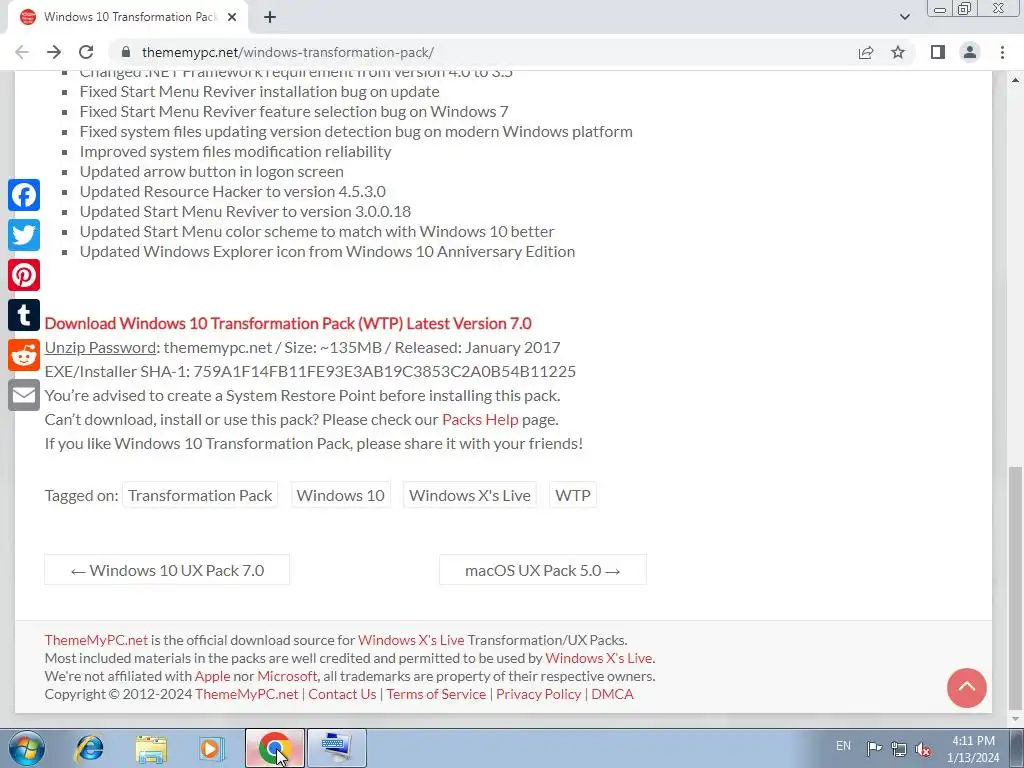
Task: Click ThemeMyPC.net link in footer first line
Action: [96, 640]
